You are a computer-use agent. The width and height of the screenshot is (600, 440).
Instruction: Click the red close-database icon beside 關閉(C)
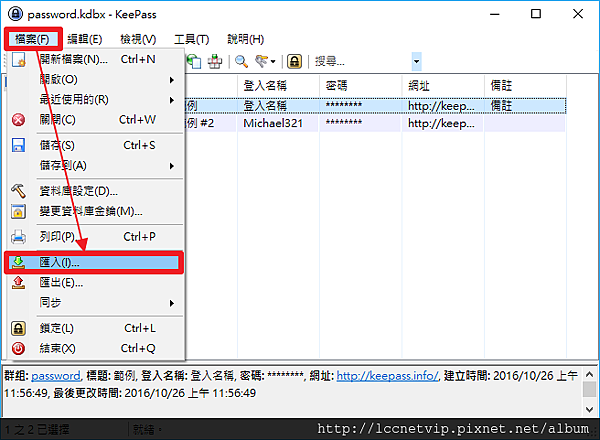pos(18,120)
